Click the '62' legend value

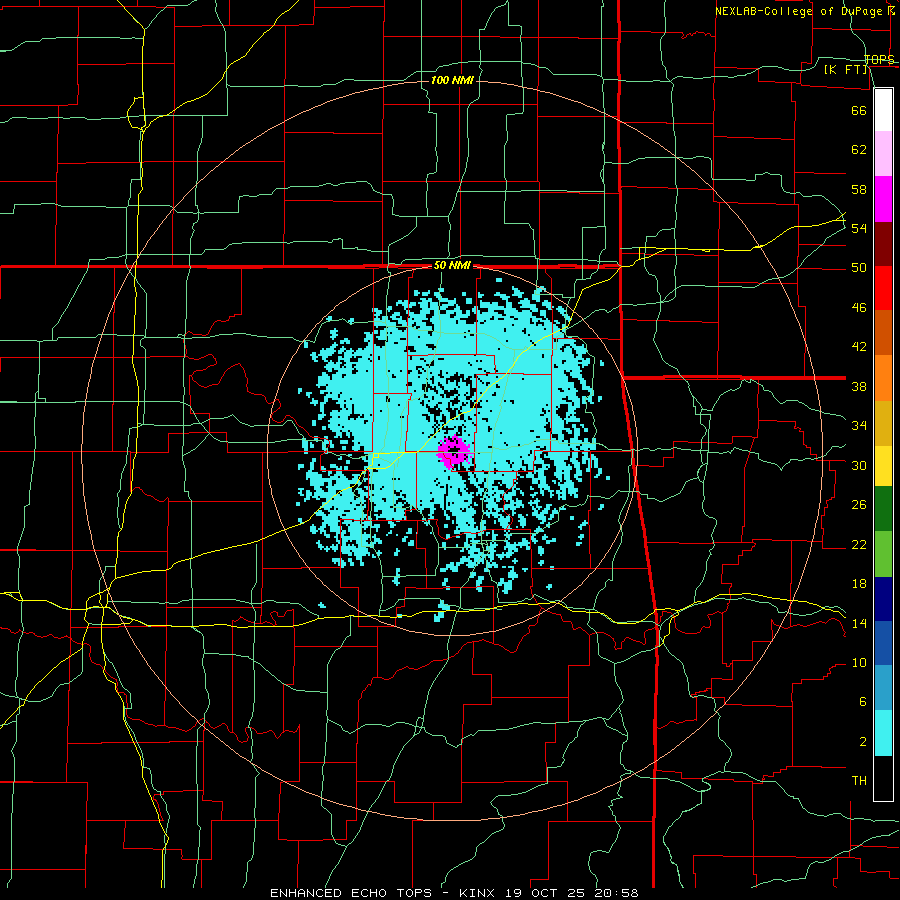(859, 150)
